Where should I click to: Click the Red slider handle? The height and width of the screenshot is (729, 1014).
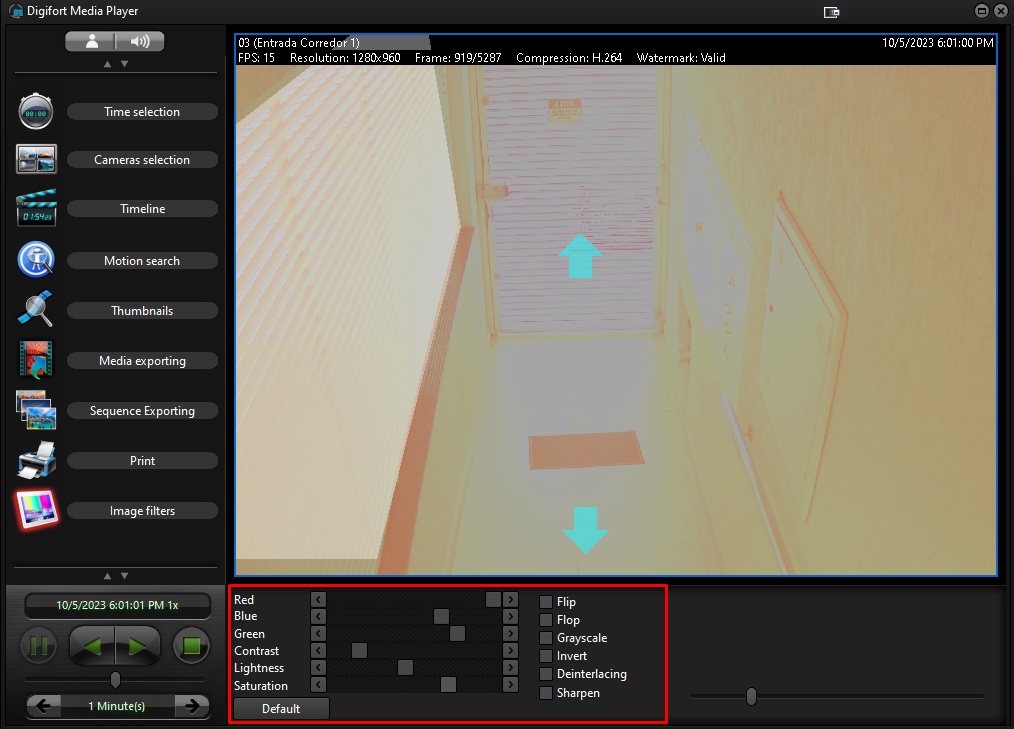(493, 600)
